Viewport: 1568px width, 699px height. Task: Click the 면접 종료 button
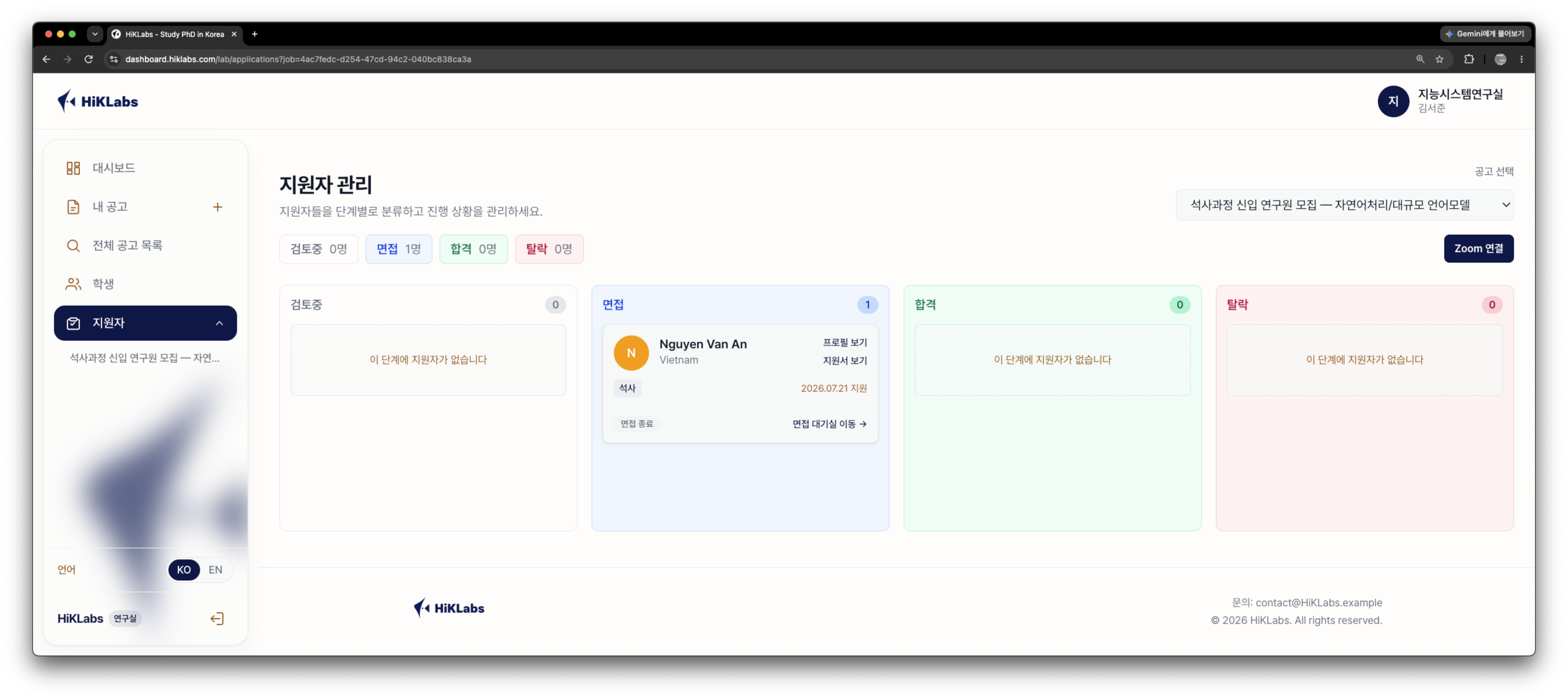tap(636, 423)
